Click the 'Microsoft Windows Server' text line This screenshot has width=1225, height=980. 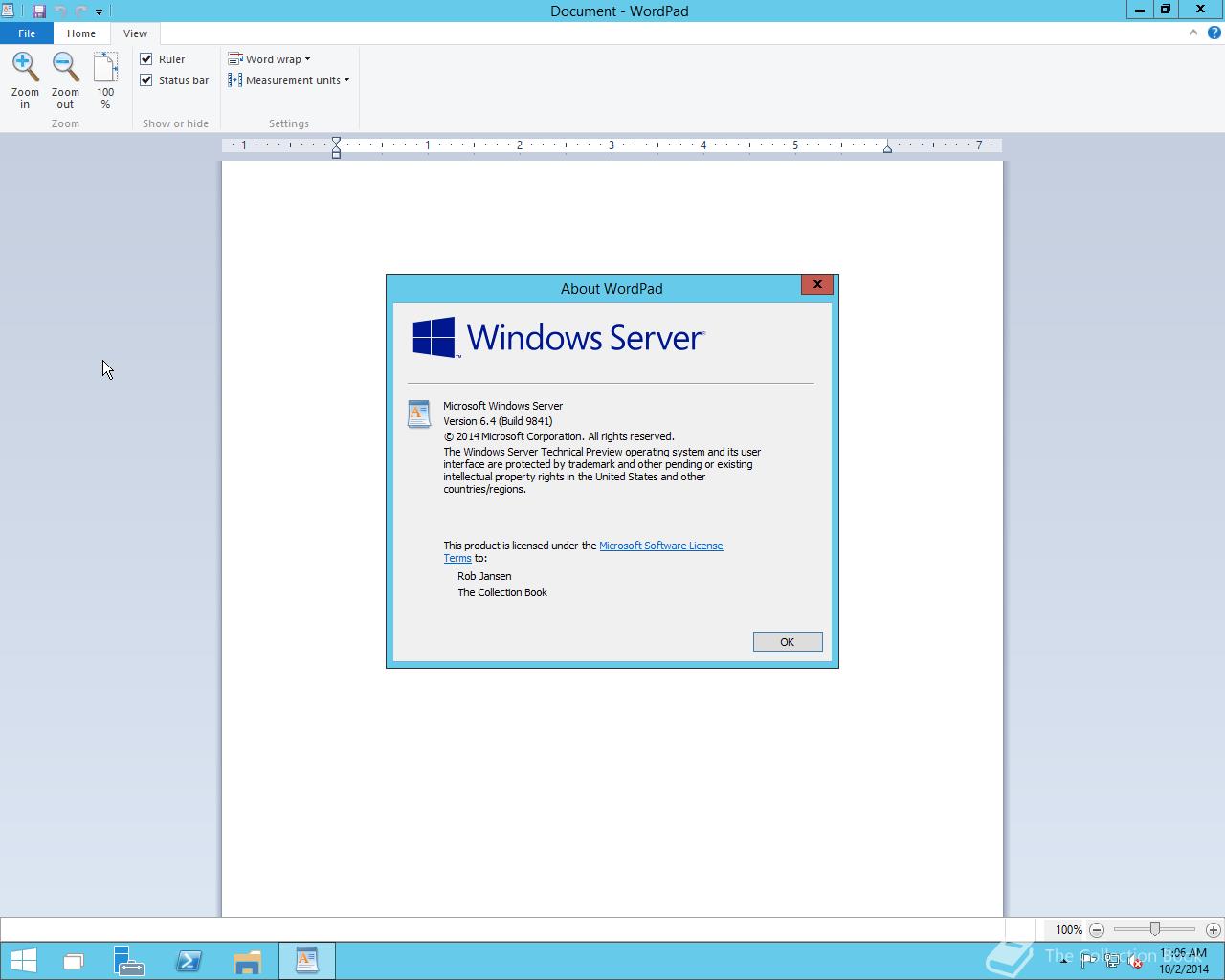pos(502,406)
